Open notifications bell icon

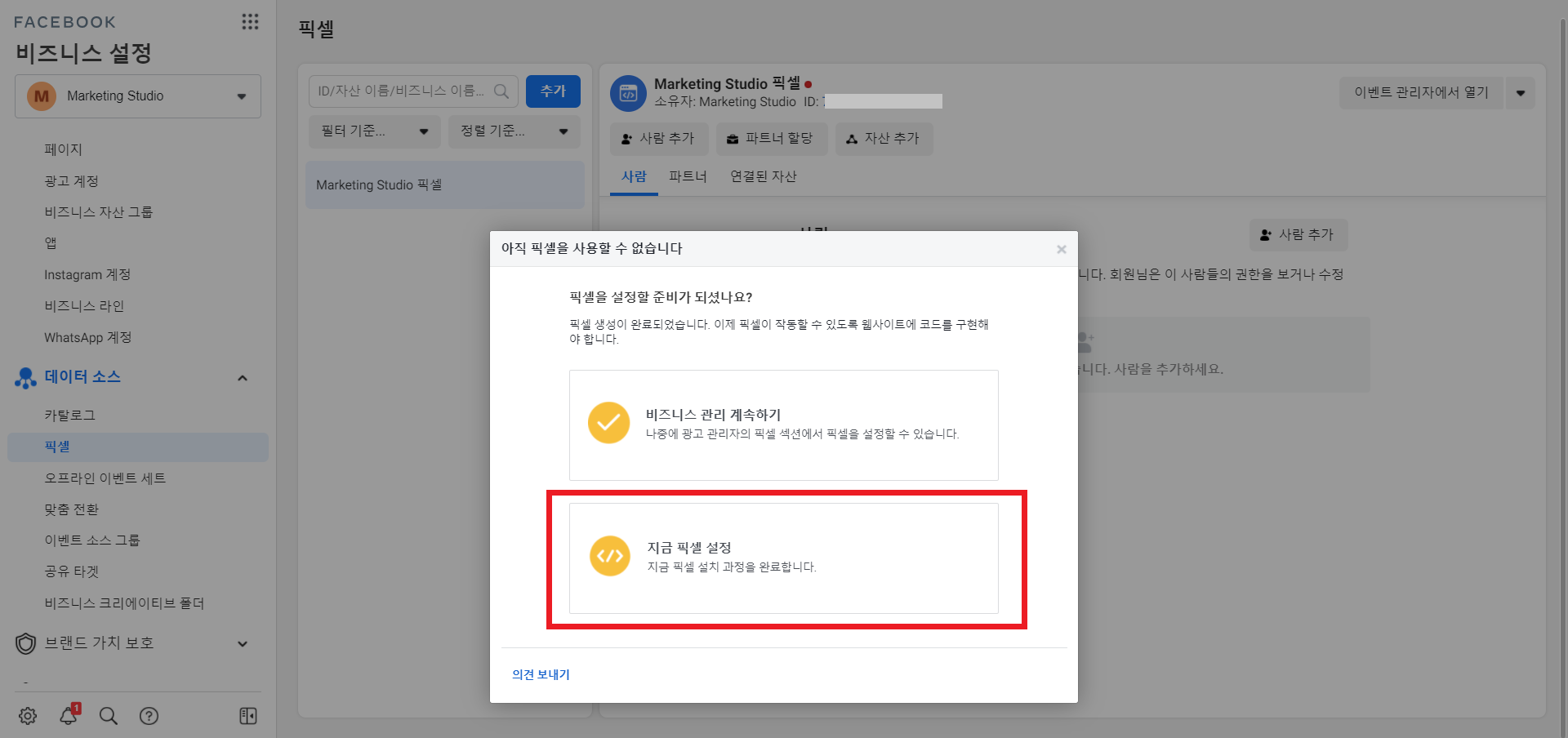(x=69, y=715)
